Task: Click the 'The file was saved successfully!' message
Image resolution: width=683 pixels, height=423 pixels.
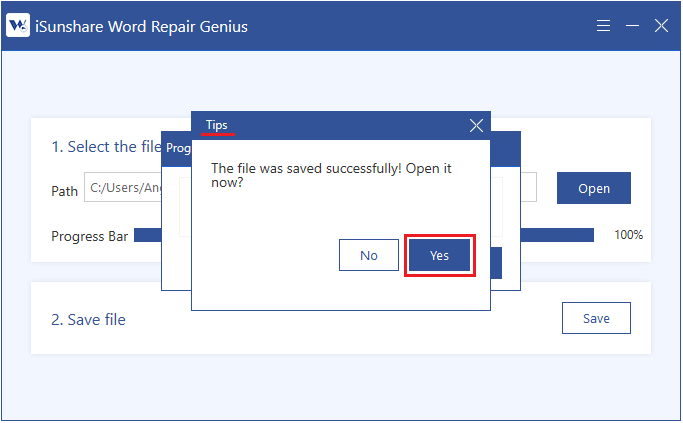Action: (331, 175)
